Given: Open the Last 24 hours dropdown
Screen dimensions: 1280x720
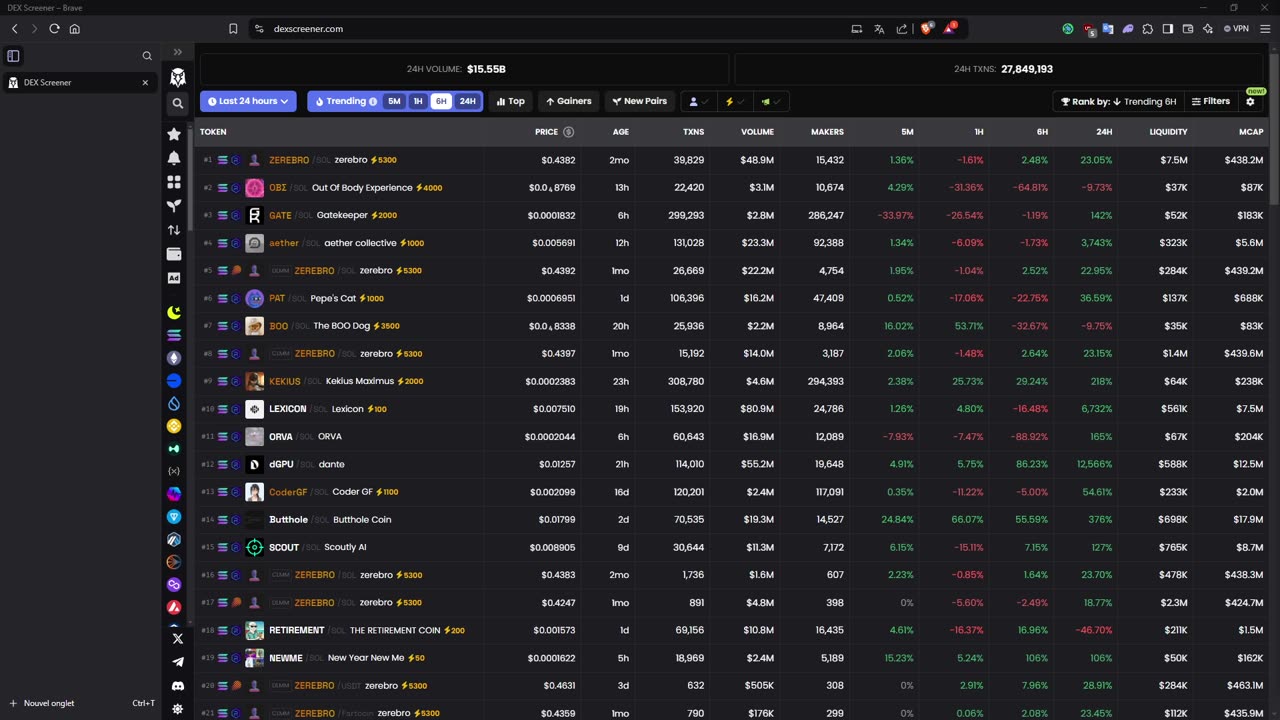Looking at the screenshot, I should point(248,101).
